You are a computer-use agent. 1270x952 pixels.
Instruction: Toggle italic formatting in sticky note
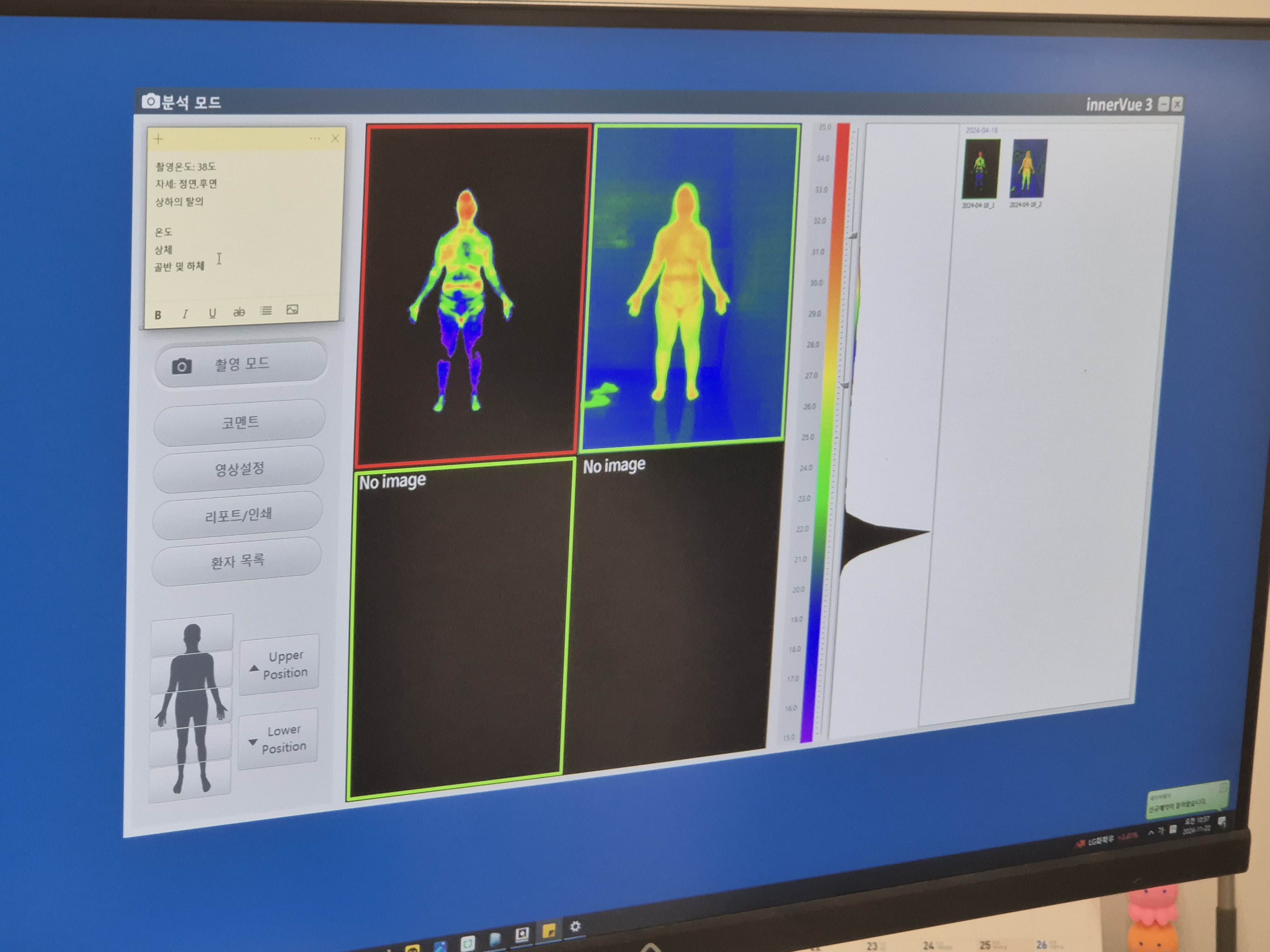185,314
